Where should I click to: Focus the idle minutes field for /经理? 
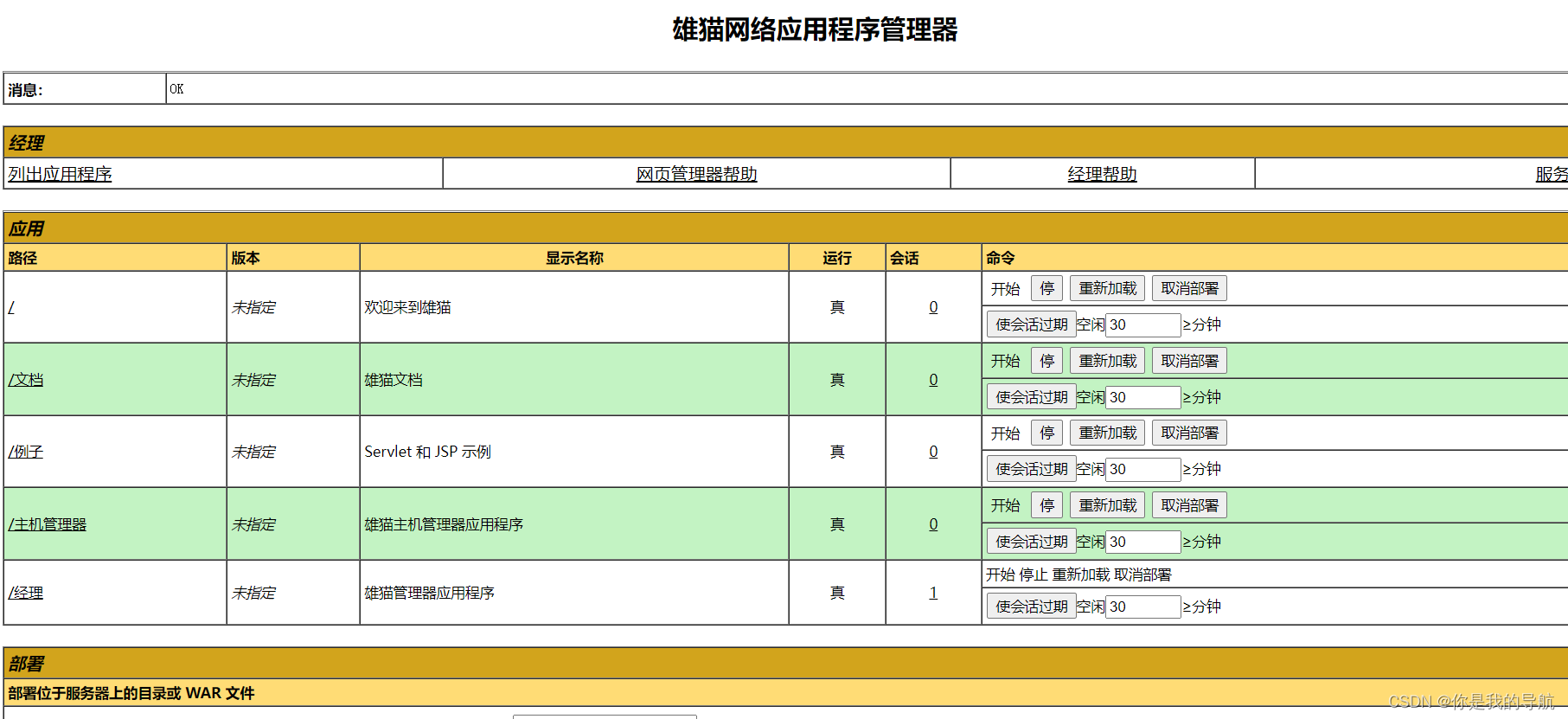click(1143, 607)
